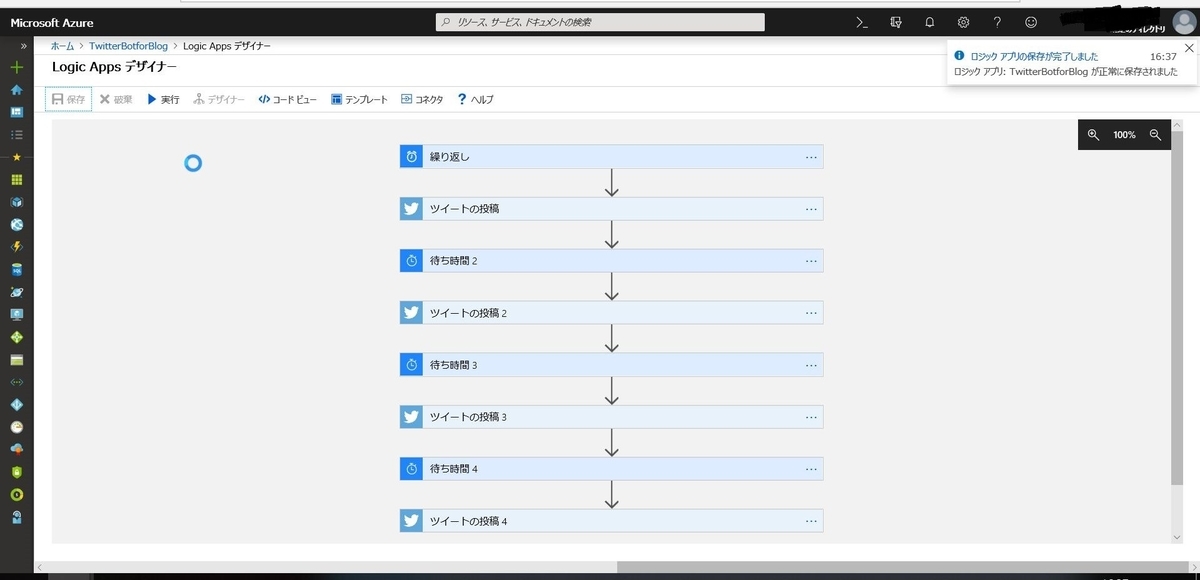The image size is (1200, 580).
Task: Expand the 繰り返し trigger step
Action: point(611,157)
